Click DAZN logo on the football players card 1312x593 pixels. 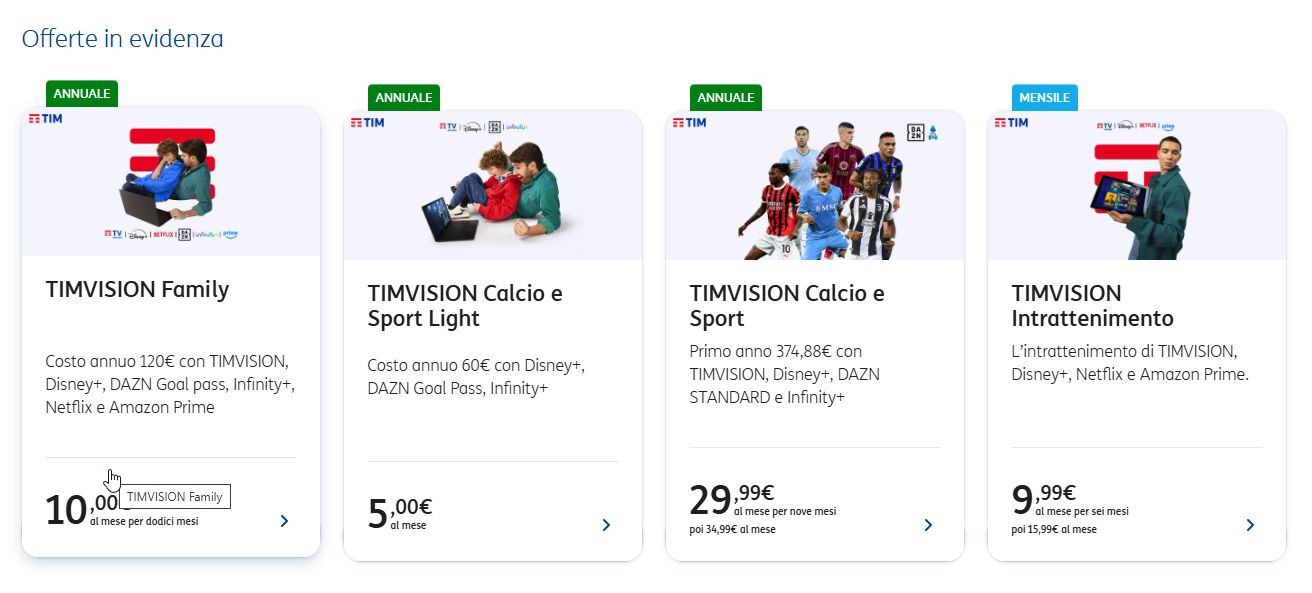pyautogui.click(x=915, y=132)
